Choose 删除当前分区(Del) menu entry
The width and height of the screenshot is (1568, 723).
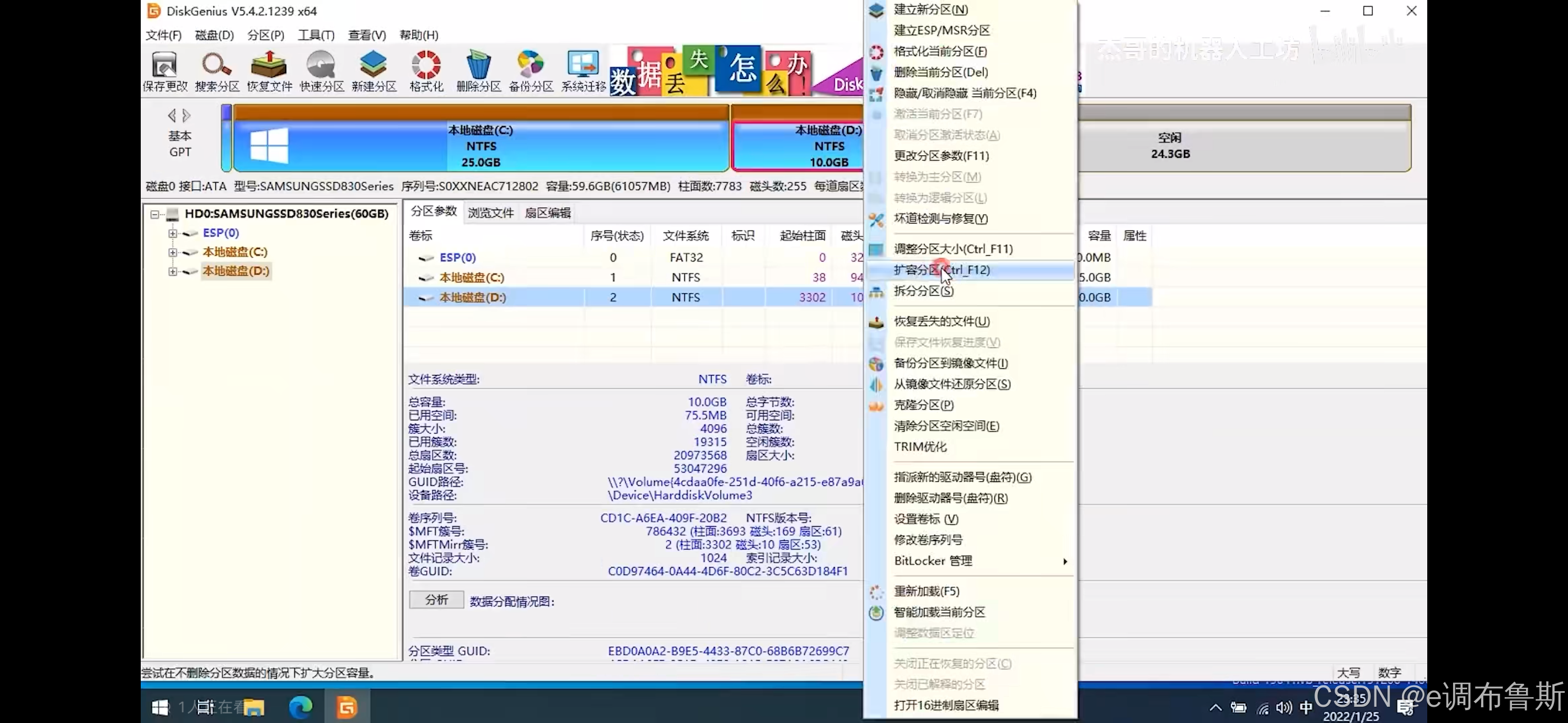(x=970, y=72)
